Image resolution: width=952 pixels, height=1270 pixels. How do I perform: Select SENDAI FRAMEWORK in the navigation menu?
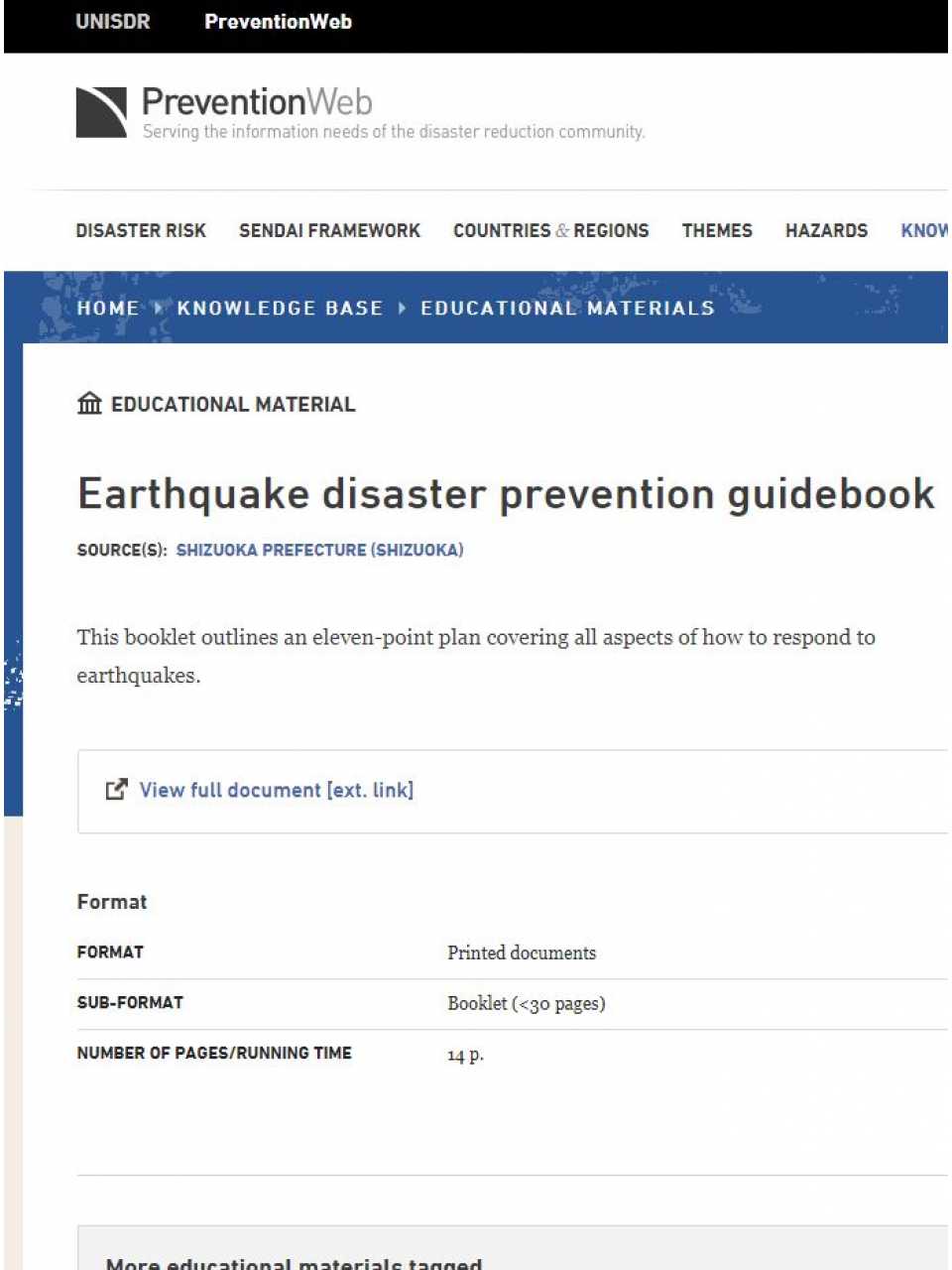pyautogui.click(x=329, y=230)
